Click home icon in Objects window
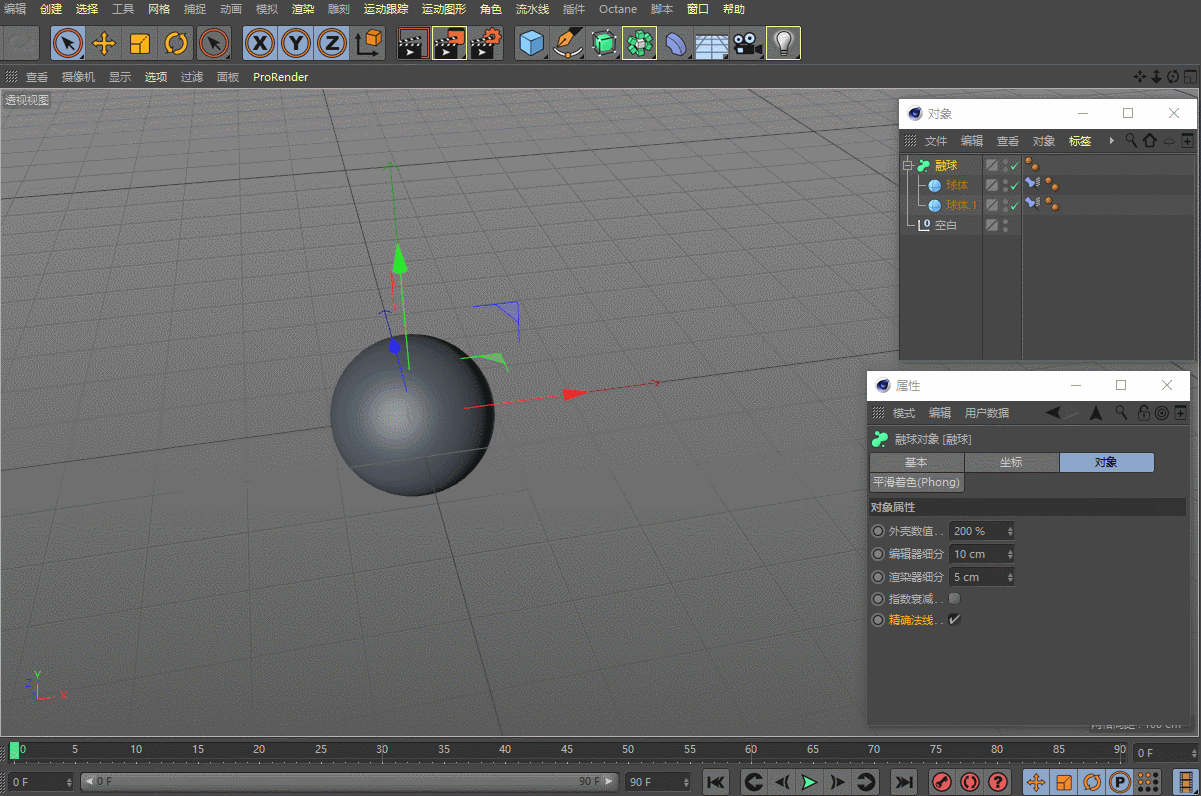Image resolution: width=1201 pixels, height=796 pixels. tap(1150, 141)
